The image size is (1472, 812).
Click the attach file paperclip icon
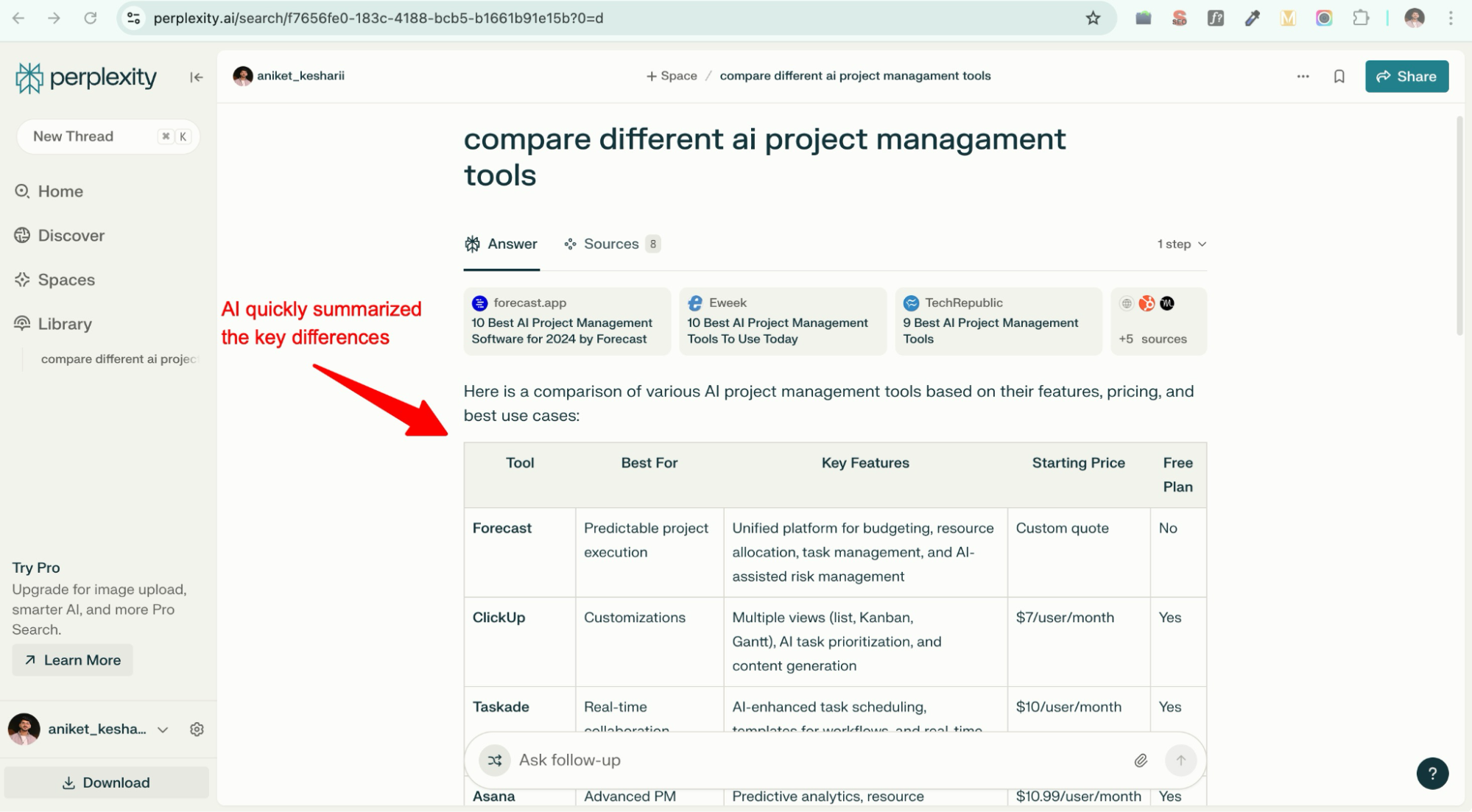pyautogui.click(x=1140, y=760)
